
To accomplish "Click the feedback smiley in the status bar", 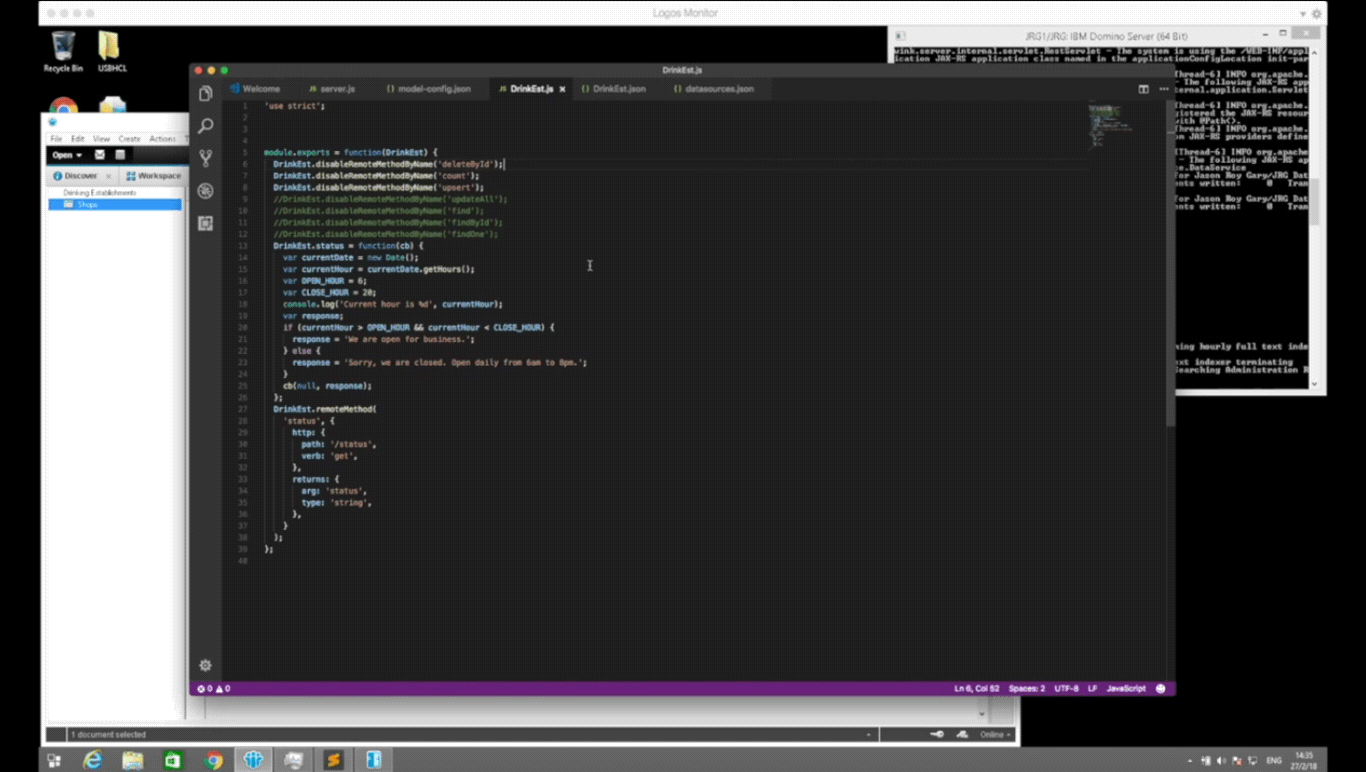I will (1160, 689).
